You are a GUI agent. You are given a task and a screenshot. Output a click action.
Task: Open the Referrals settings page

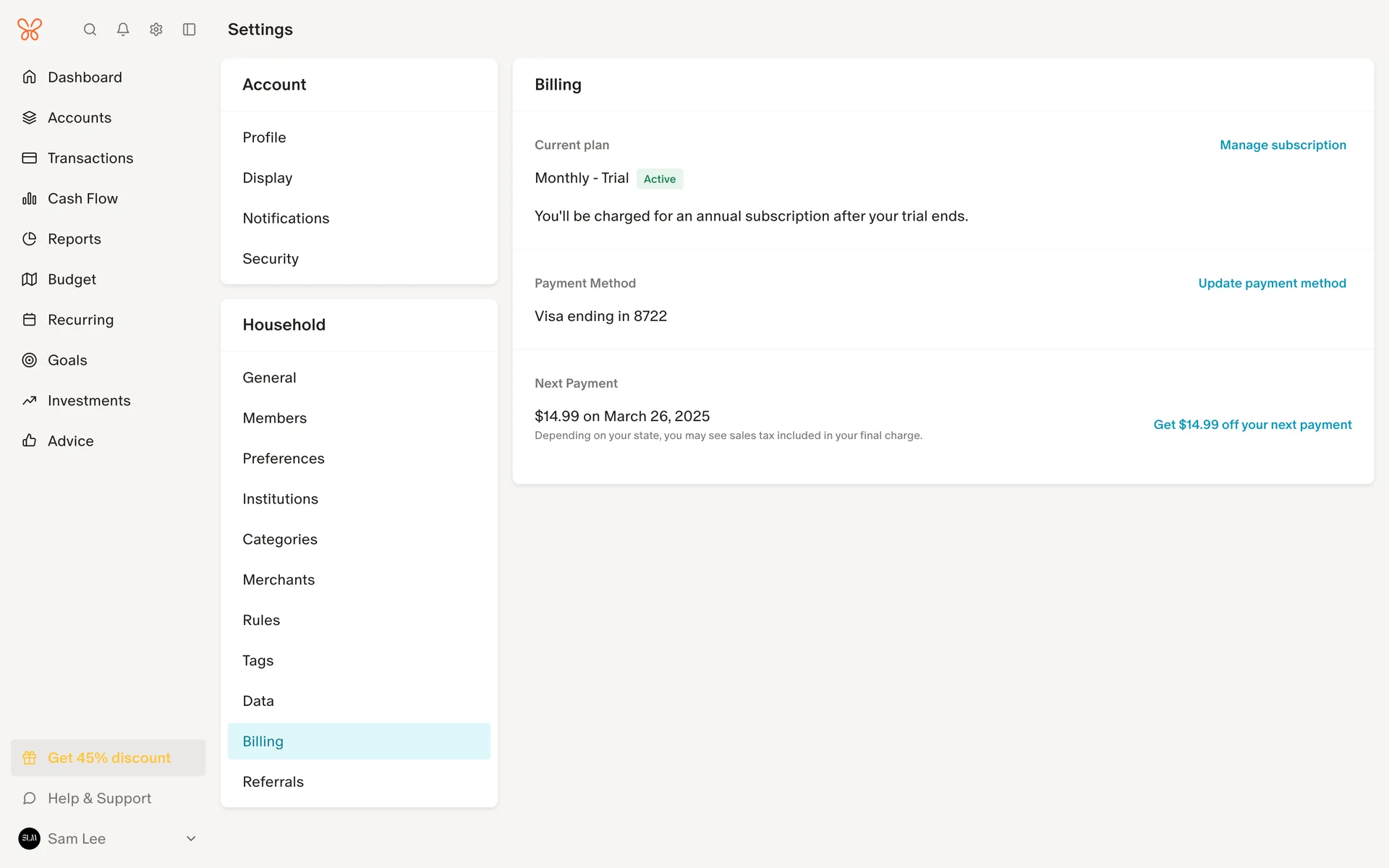(x=273, y=782)
